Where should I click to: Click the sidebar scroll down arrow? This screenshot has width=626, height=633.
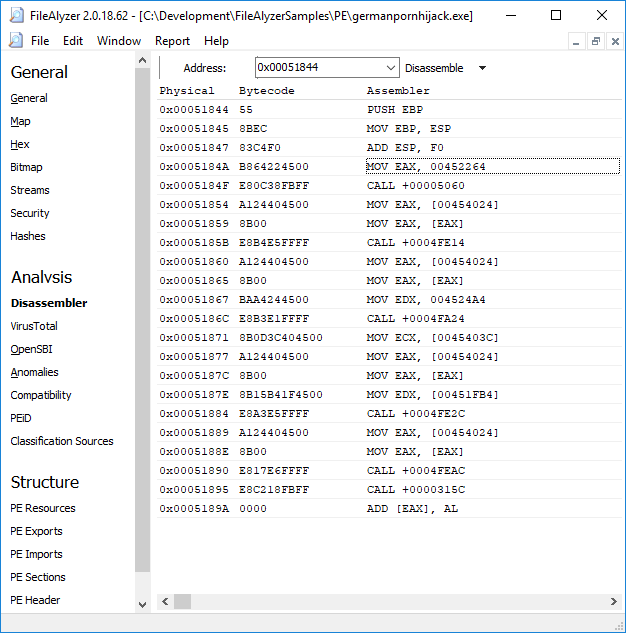tap(142, 604)
